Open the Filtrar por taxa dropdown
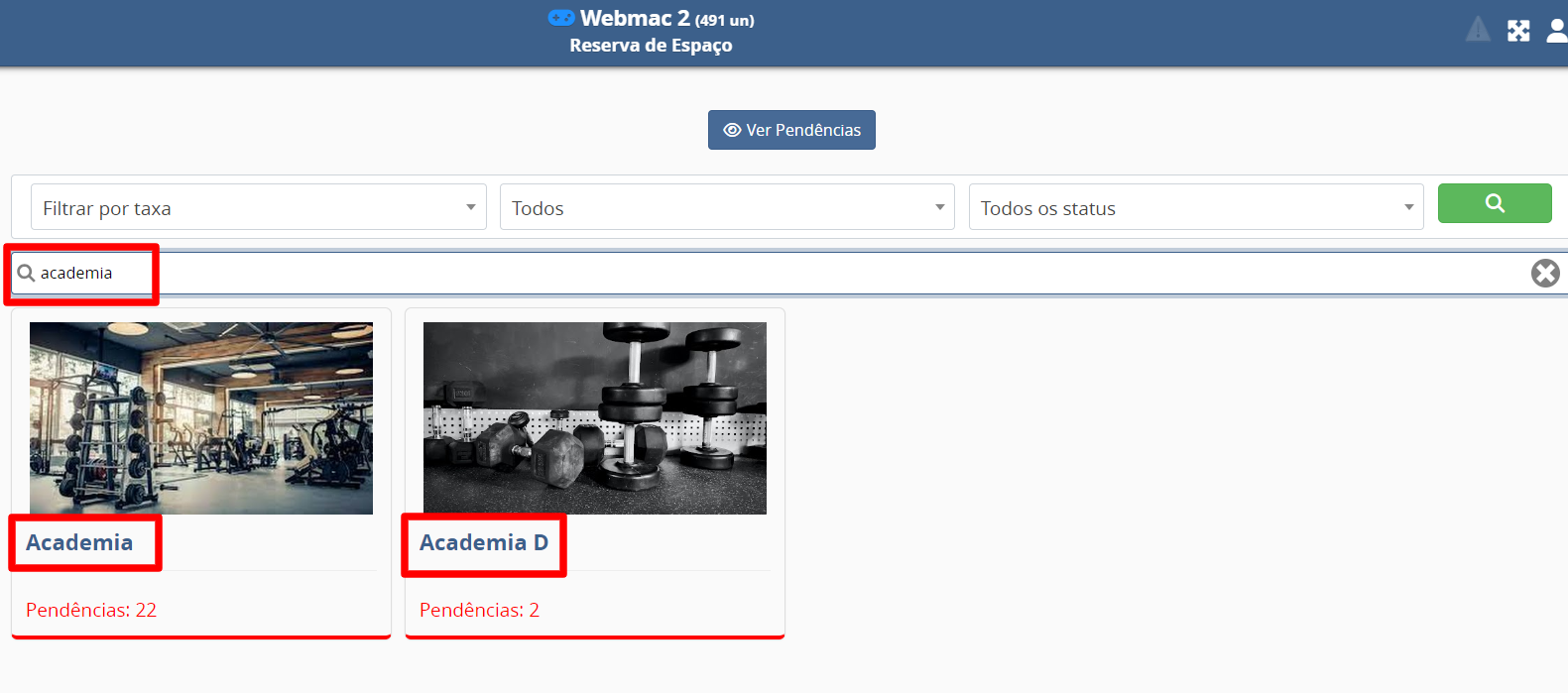The height and width of the screenshot is (693, 1568). [259, 207]
